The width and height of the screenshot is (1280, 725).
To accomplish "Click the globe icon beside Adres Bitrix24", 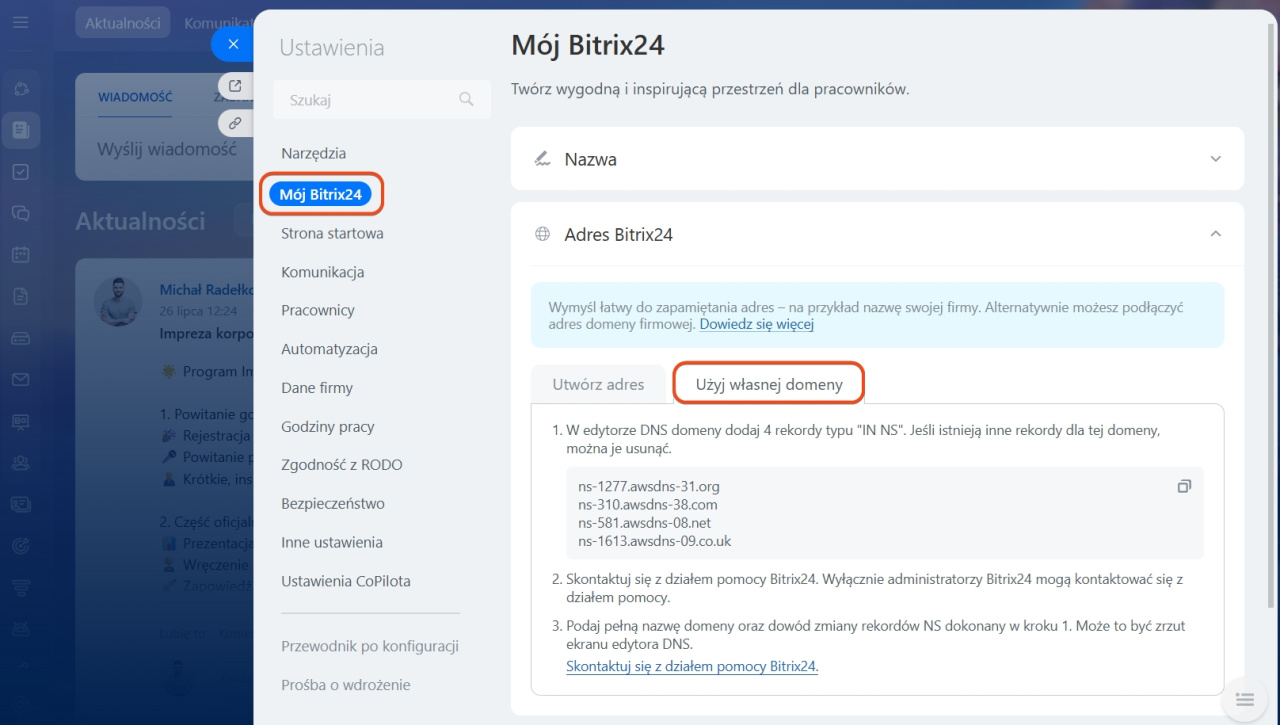I will (x=542, y=234).
